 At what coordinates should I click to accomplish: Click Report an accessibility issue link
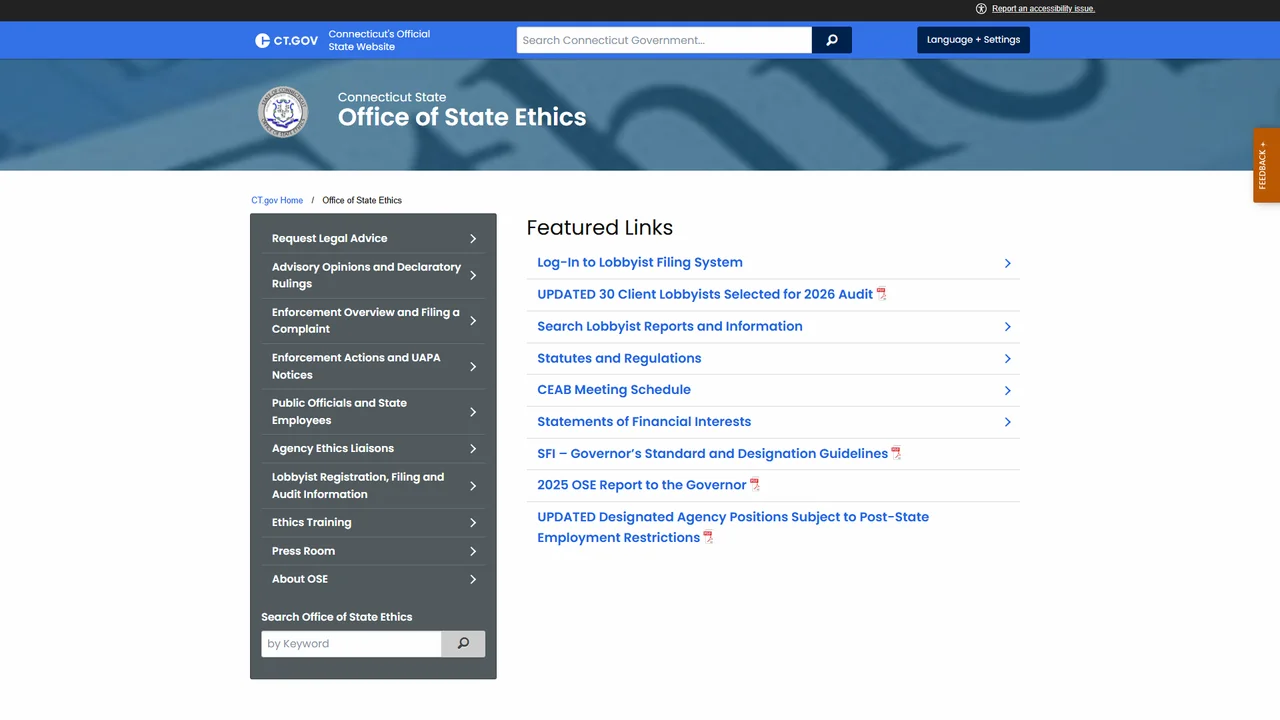[1043, 8]
